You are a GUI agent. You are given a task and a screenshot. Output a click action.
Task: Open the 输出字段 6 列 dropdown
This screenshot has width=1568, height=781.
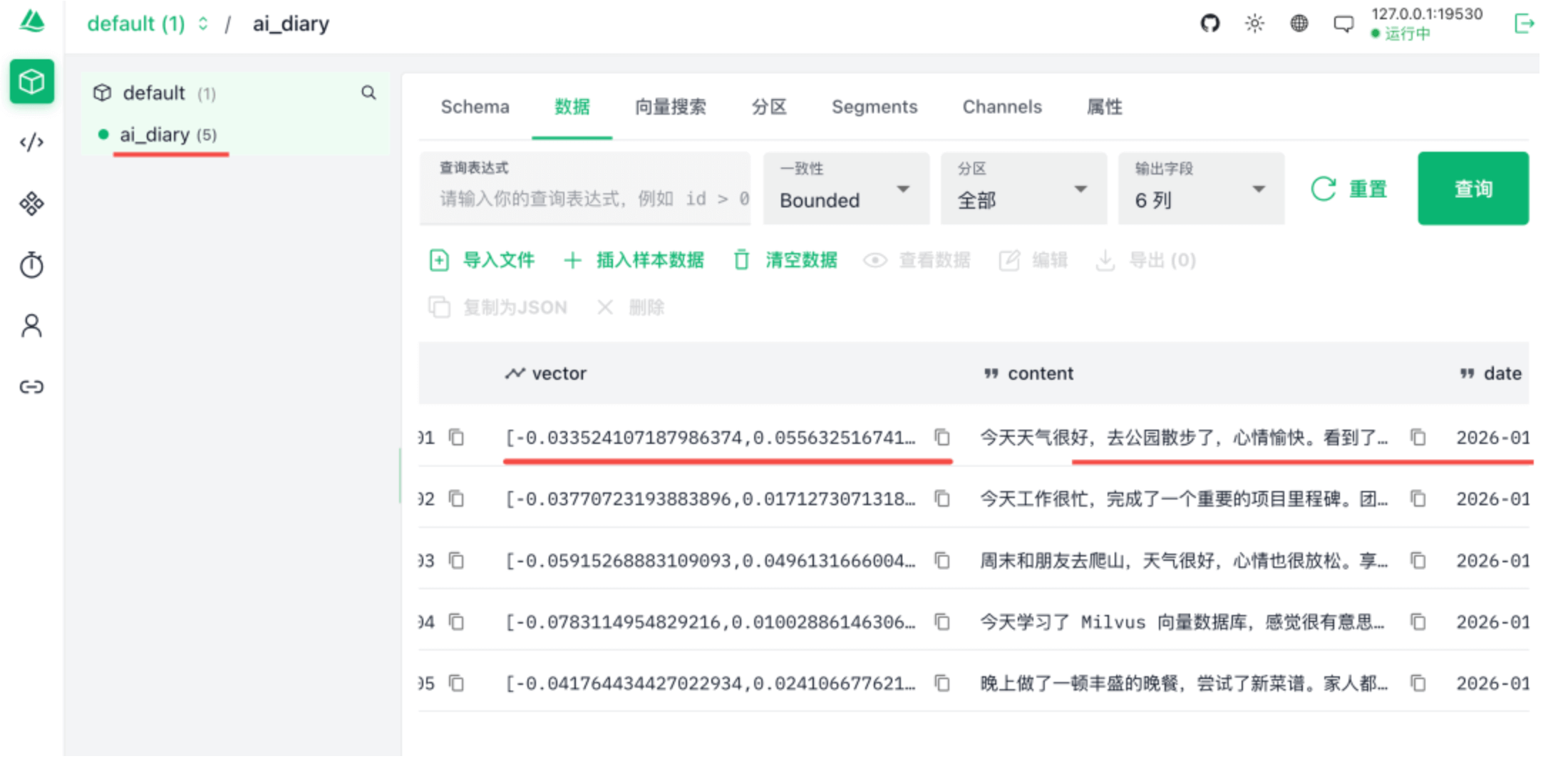tap(1201, 189)
